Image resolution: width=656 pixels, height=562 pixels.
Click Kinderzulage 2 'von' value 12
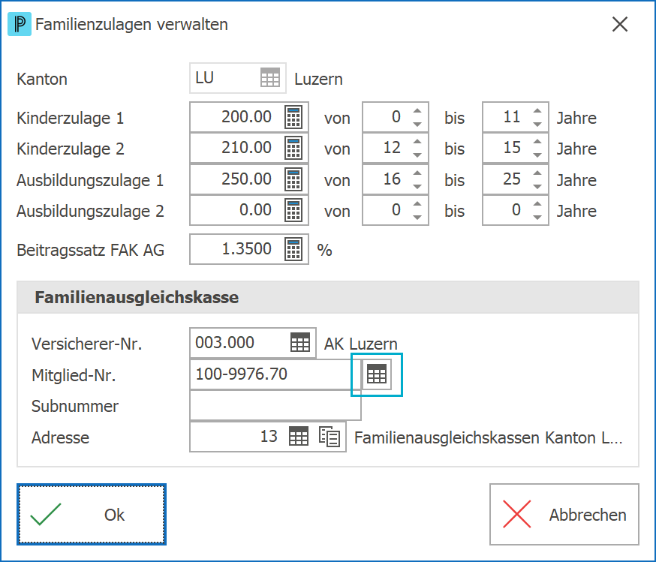[x=392, y=148]
